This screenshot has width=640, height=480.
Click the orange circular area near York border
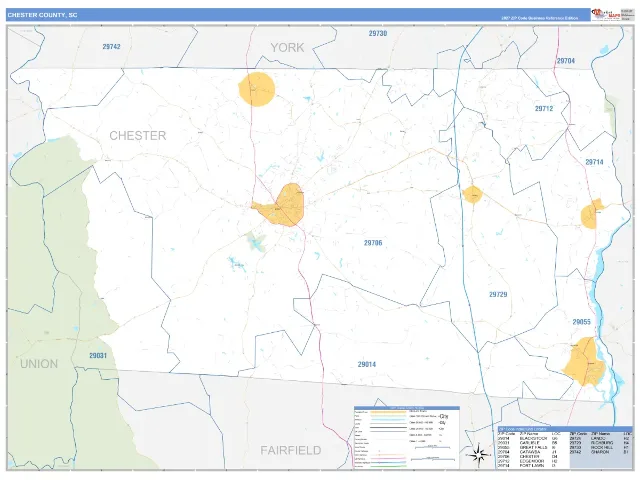tap(257, 89)
